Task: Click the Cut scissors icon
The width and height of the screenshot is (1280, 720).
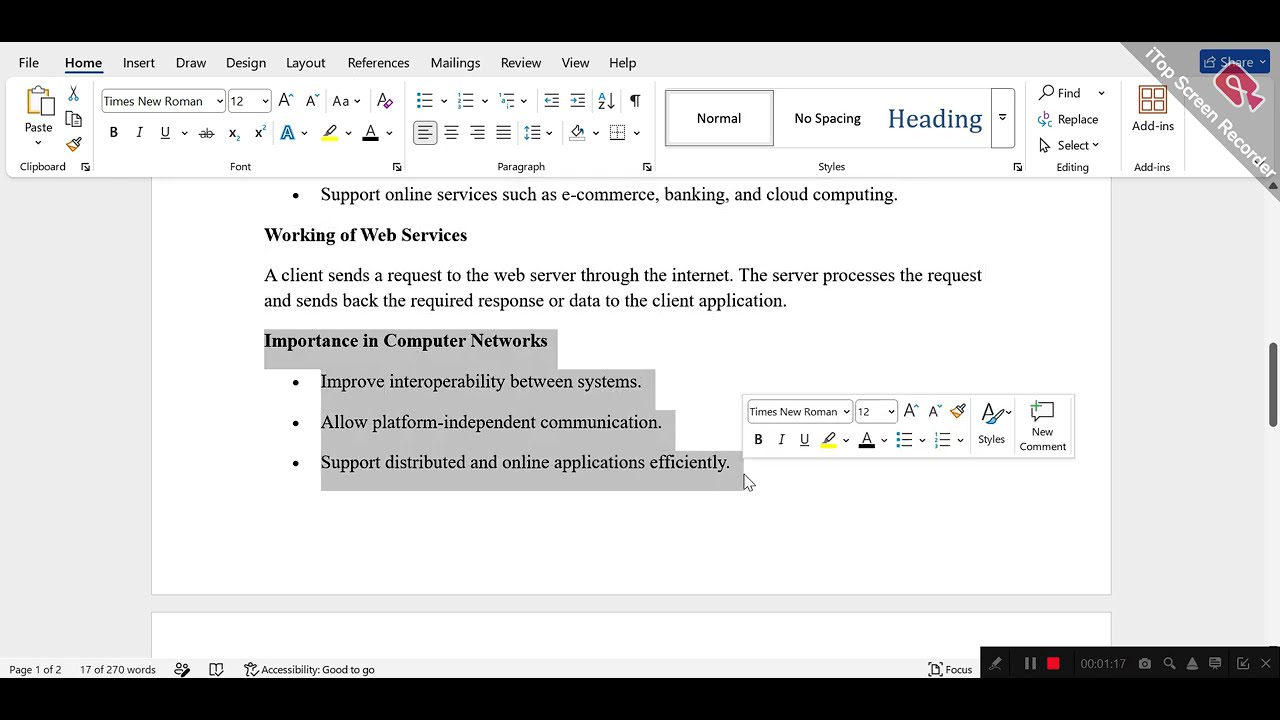Action: (x=73, y=94)
